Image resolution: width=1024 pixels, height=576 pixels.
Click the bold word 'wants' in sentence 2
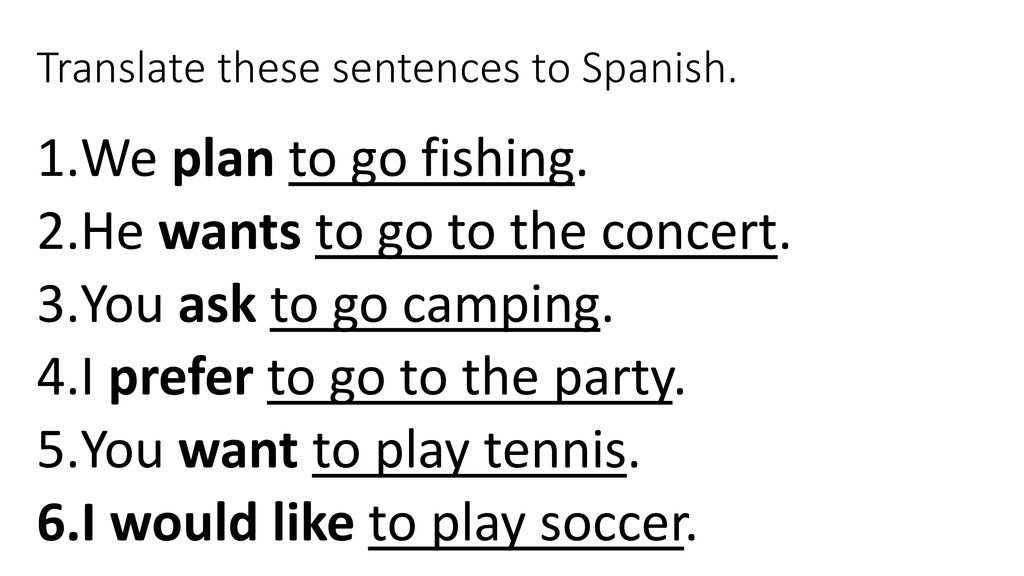point(229,232)
